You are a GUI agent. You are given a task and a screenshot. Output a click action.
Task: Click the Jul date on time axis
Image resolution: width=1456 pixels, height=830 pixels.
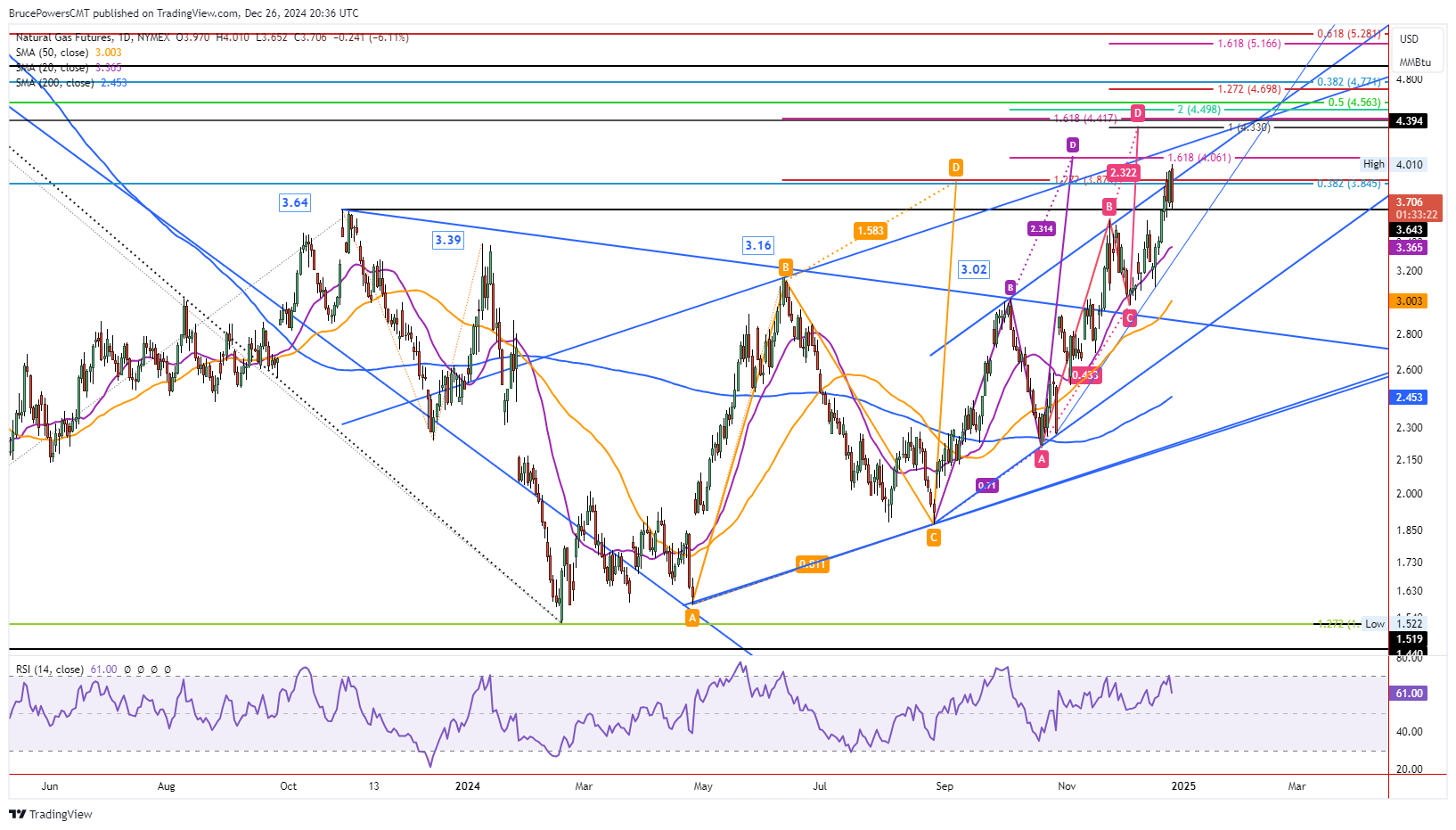pyautogui.click(x=820, y=786)
